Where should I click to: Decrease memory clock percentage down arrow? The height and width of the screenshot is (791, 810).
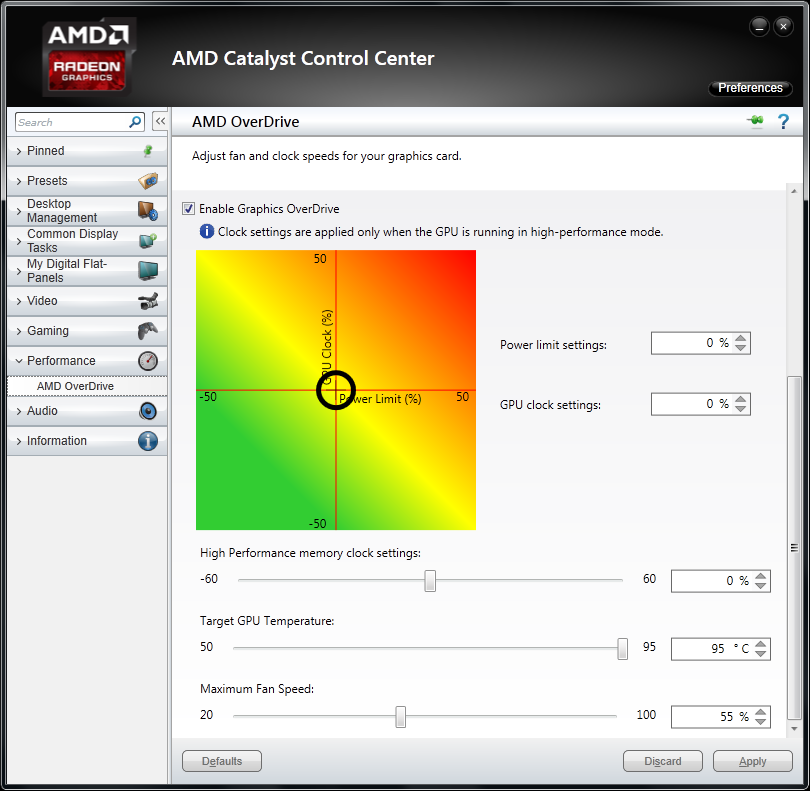tap(760, 585)
